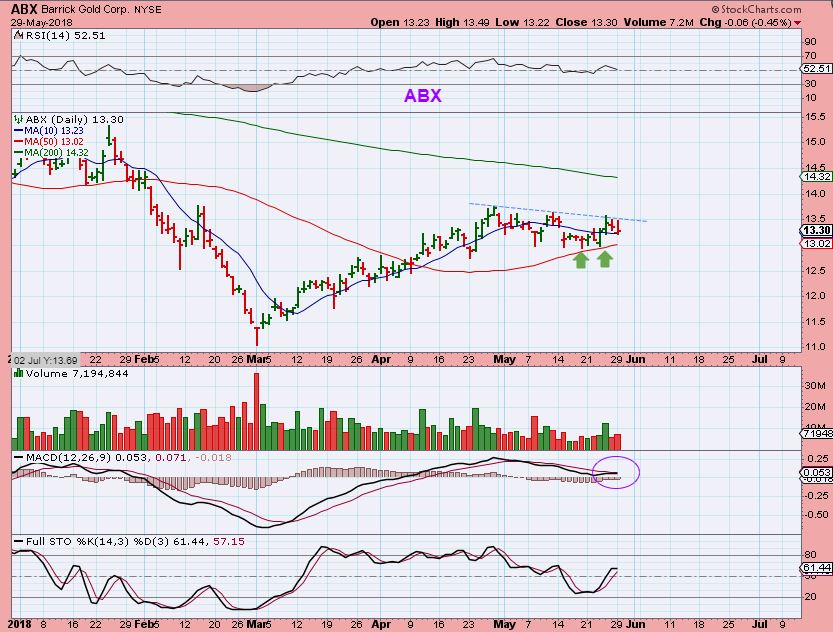Click the red line swatch before MA(50)

tap(19, 142)
